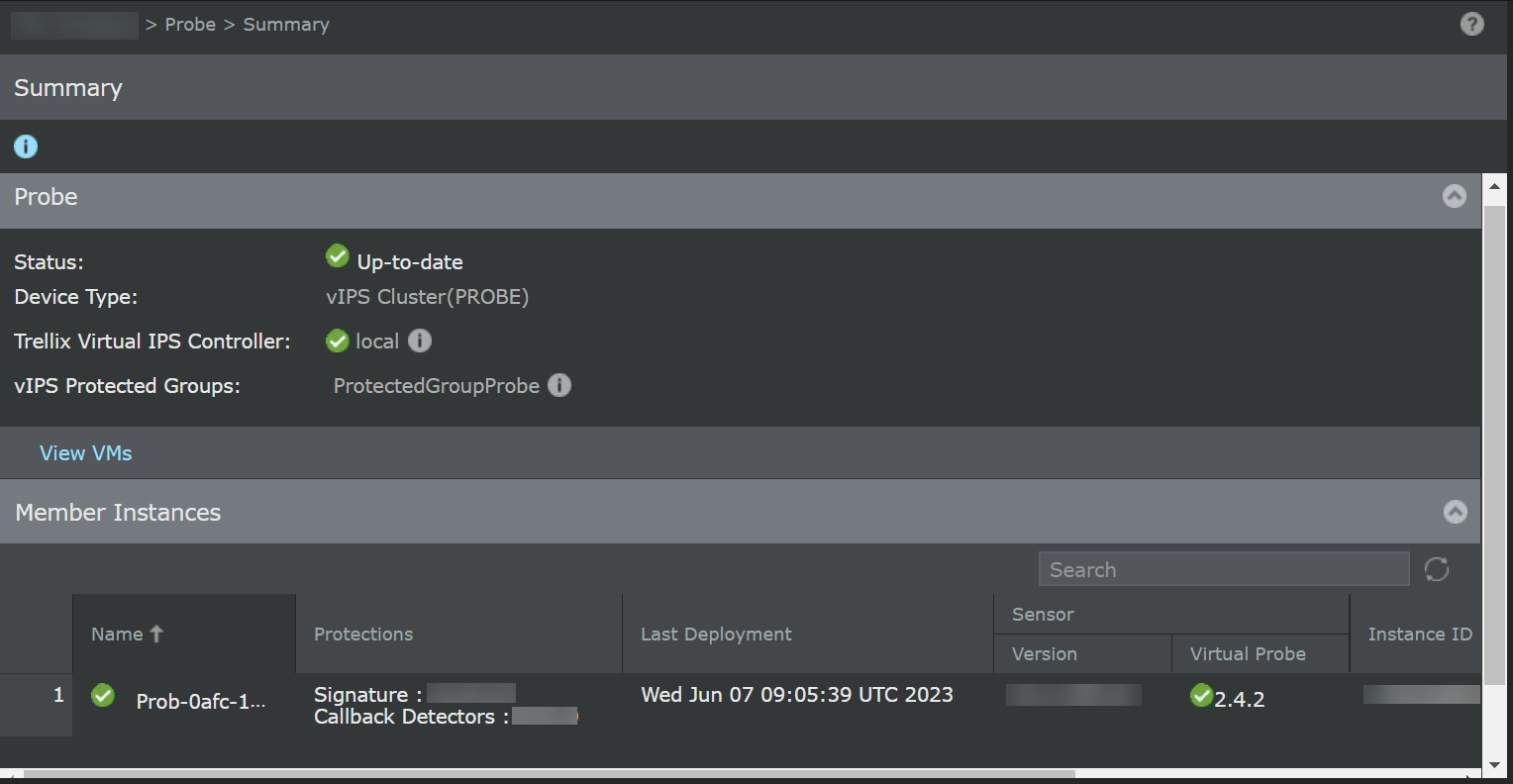Click the Callback Detectors entry
1513x784 pixels.
(x=446, y=717)
